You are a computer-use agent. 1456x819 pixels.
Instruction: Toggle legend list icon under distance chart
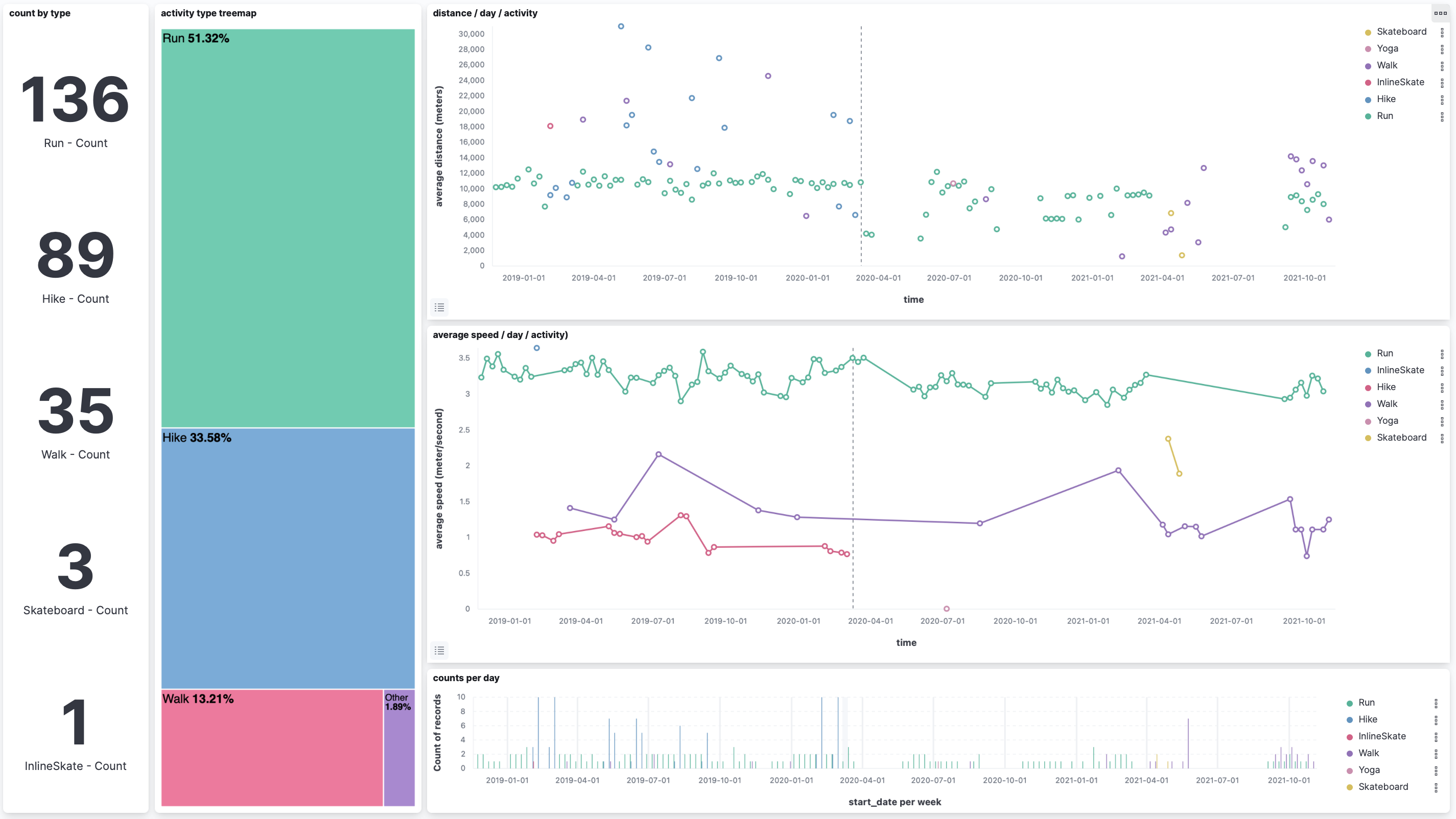(439, 307)
